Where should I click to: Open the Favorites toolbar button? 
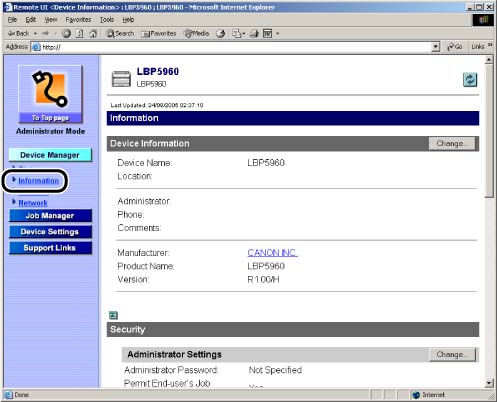pyautogui.click(x=159, y=33)
